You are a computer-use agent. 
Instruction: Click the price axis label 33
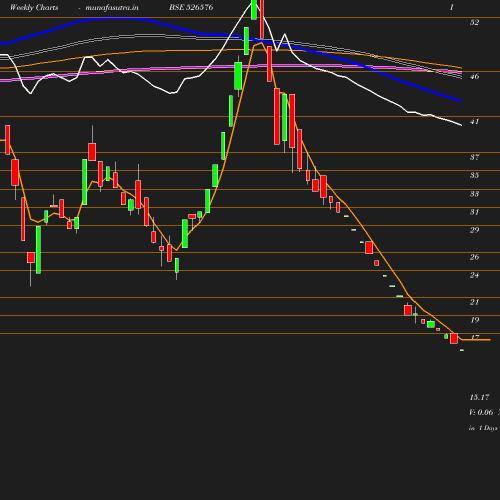(x=474, y=194)
